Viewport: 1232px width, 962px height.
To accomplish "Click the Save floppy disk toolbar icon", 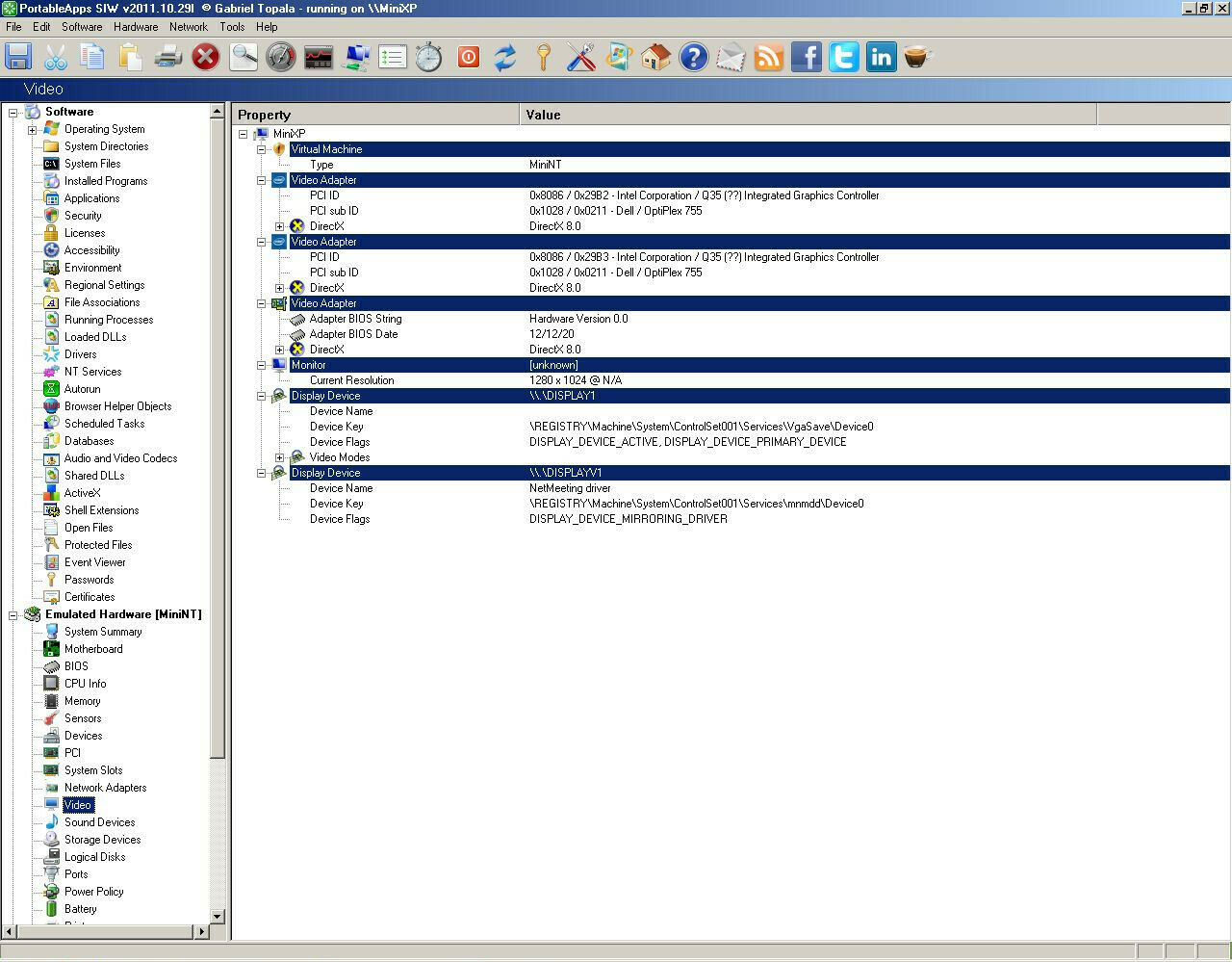I will click(x=18, y=57).
